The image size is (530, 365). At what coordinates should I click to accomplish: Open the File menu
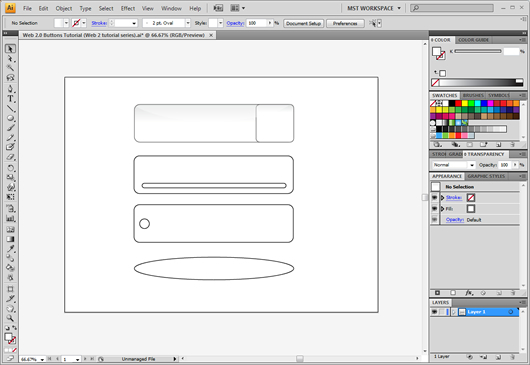pyautogui.click(x=27, y=8)
